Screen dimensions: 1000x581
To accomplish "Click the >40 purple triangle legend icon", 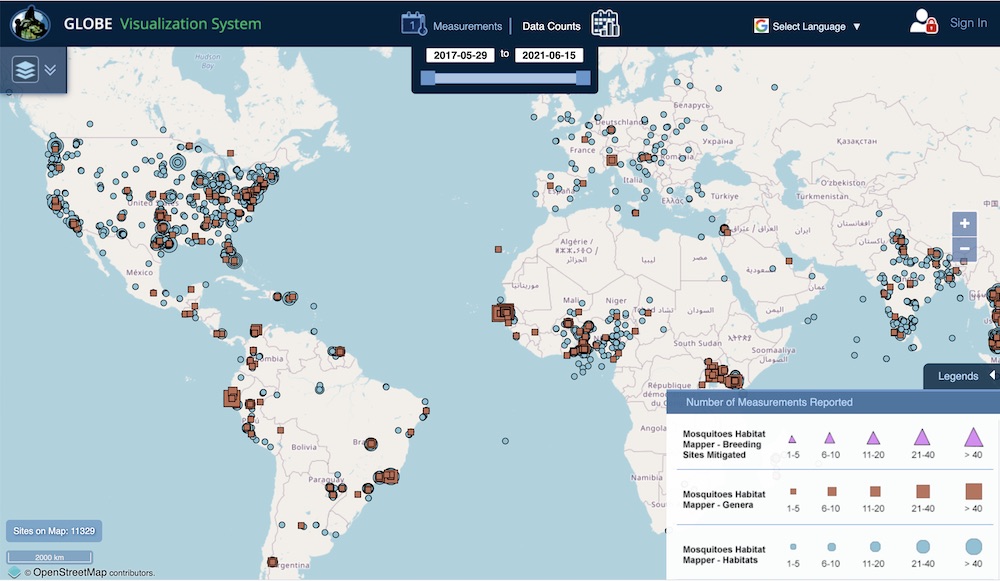I will 973,438.
